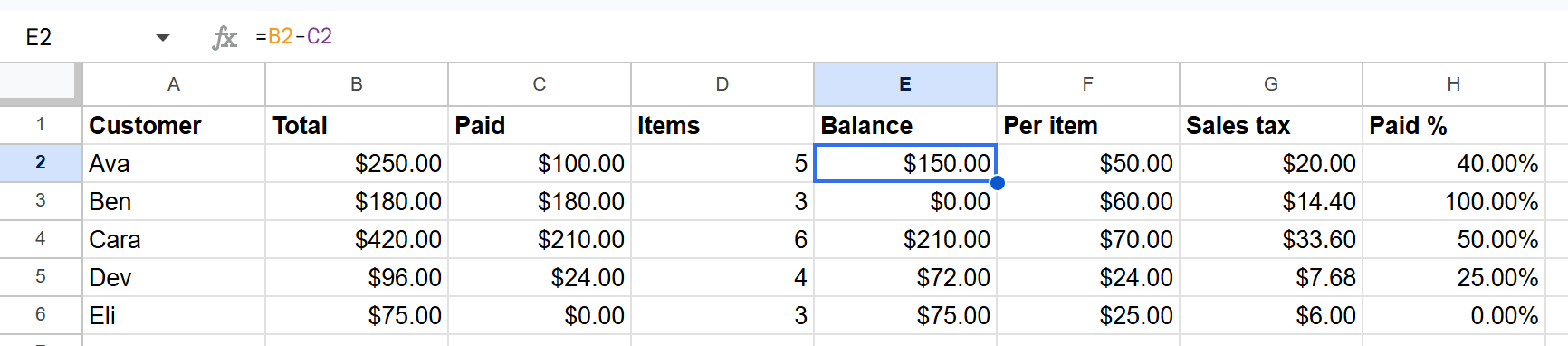Click the fx function icon
Screen dimensions: 1568x346
coord(224,37)
